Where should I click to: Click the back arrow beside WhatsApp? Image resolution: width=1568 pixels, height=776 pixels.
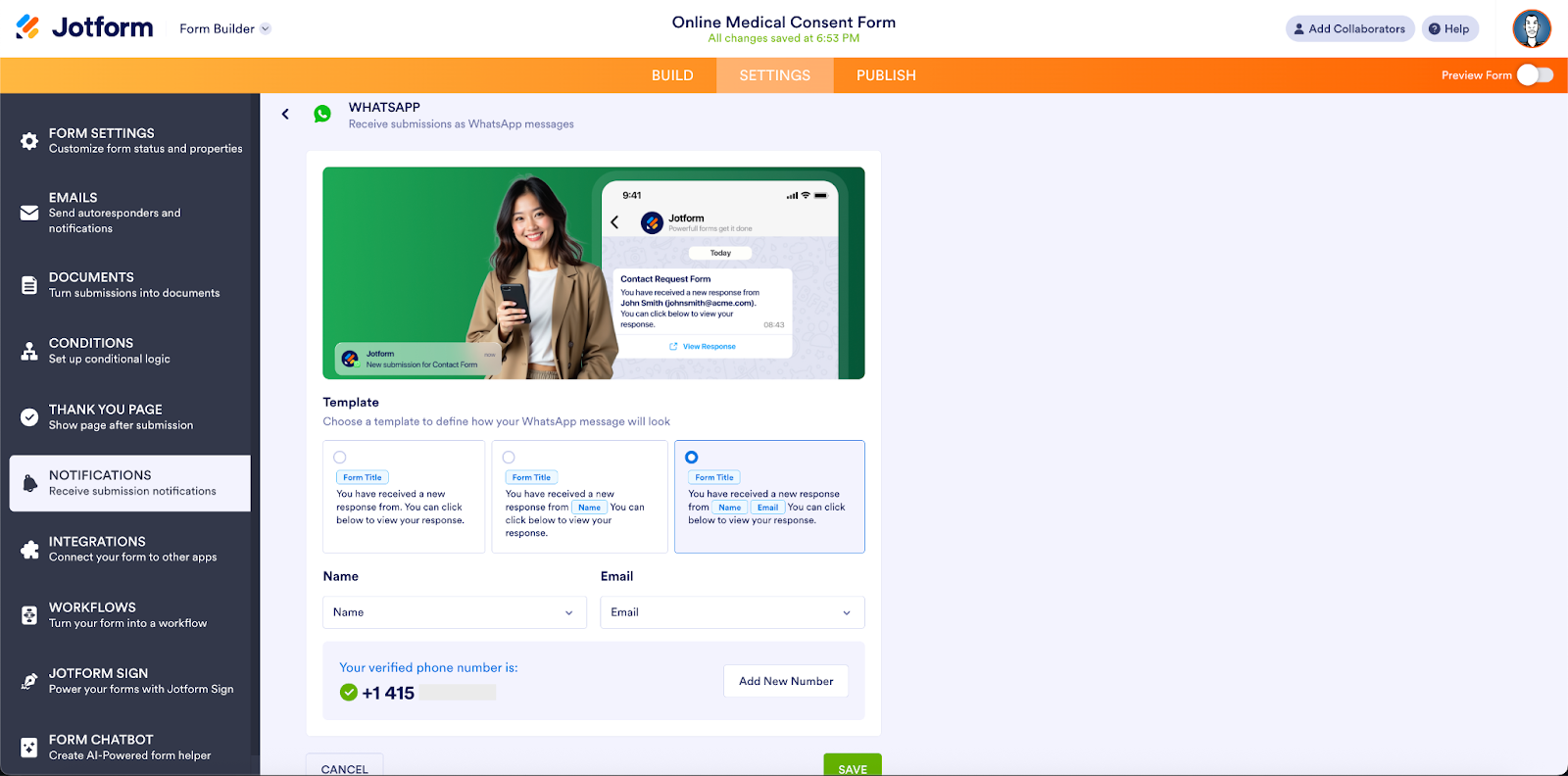point(285,115)
